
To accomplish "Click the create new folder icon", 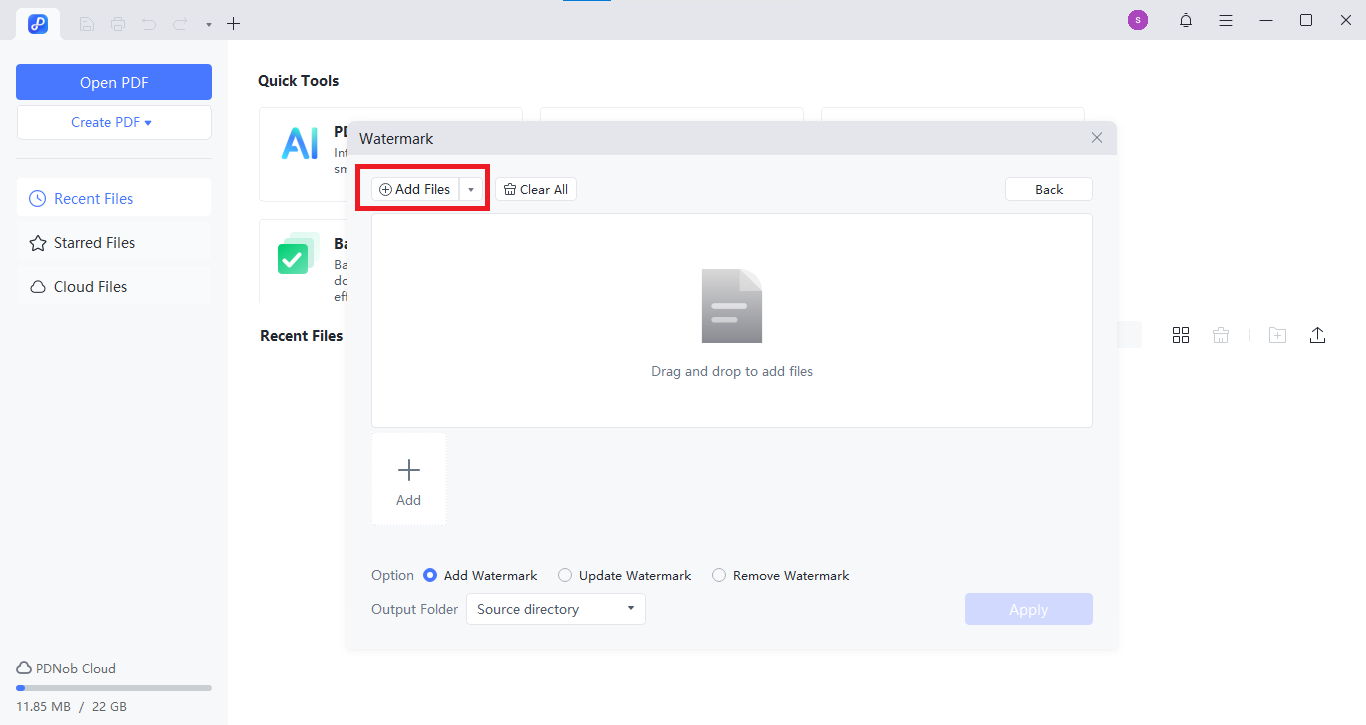I will [1277, 334].
